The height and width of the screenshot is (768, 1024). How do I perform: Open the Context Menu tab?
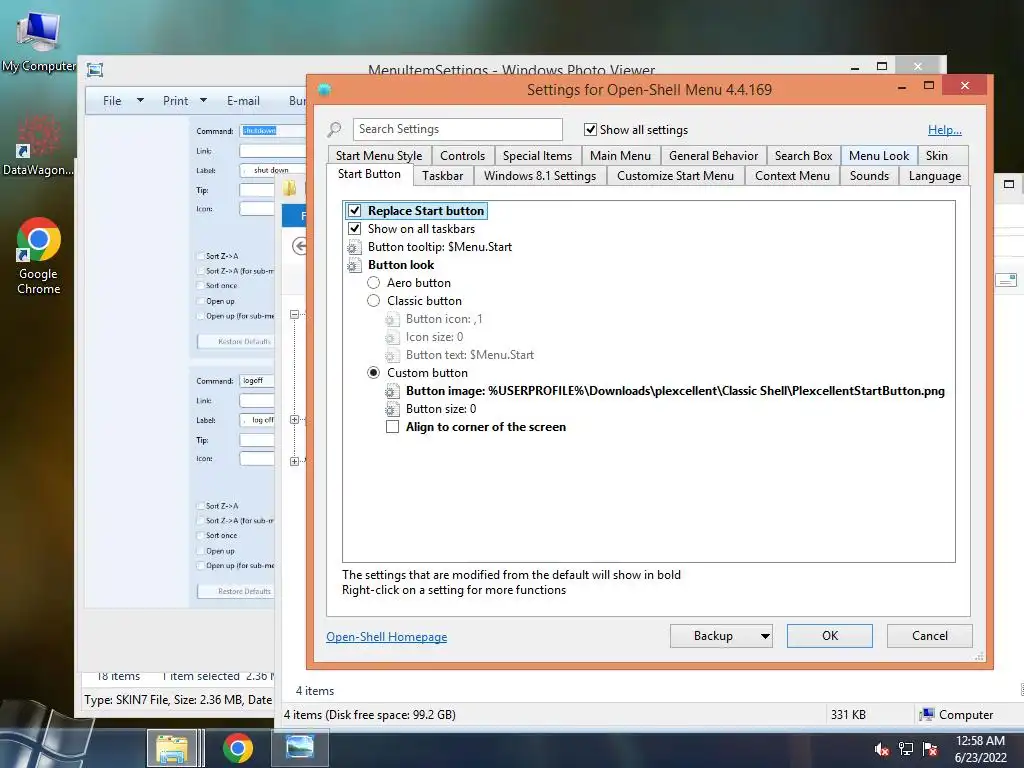[x=792, y=176]
